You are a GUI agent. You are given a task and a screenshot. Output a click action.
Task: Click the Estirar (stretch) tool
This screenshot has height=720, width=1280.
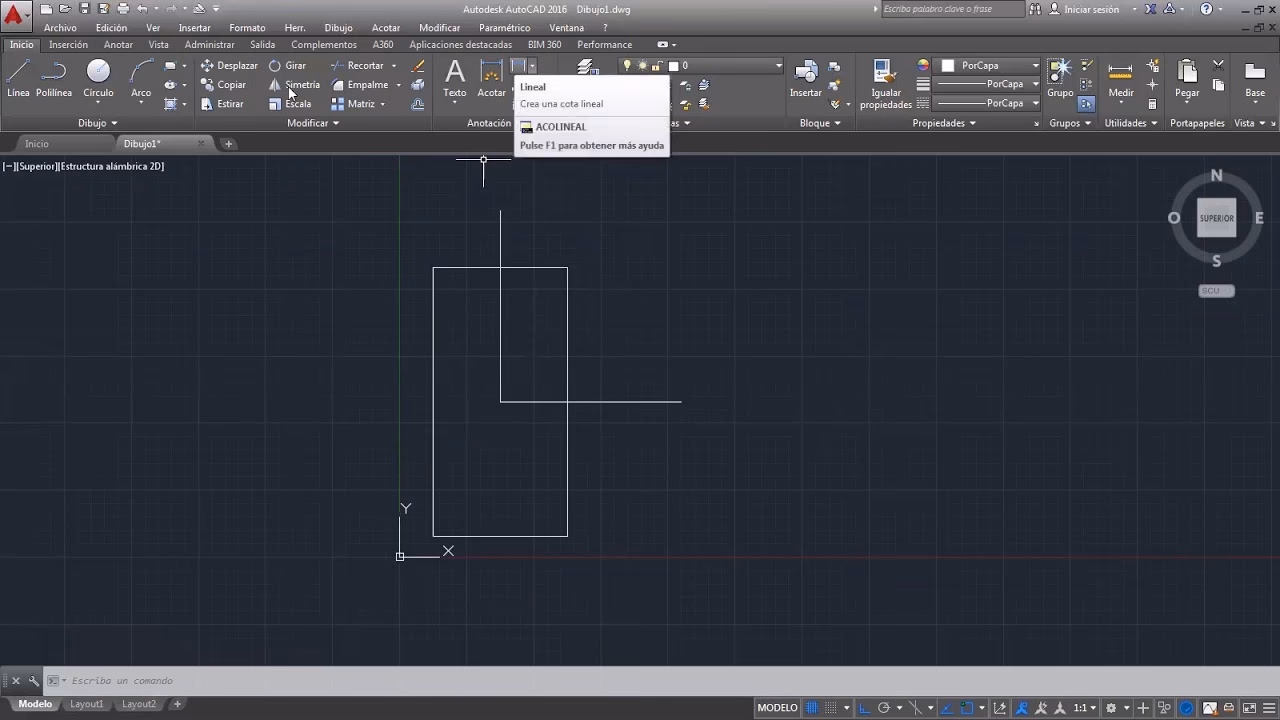222,104
